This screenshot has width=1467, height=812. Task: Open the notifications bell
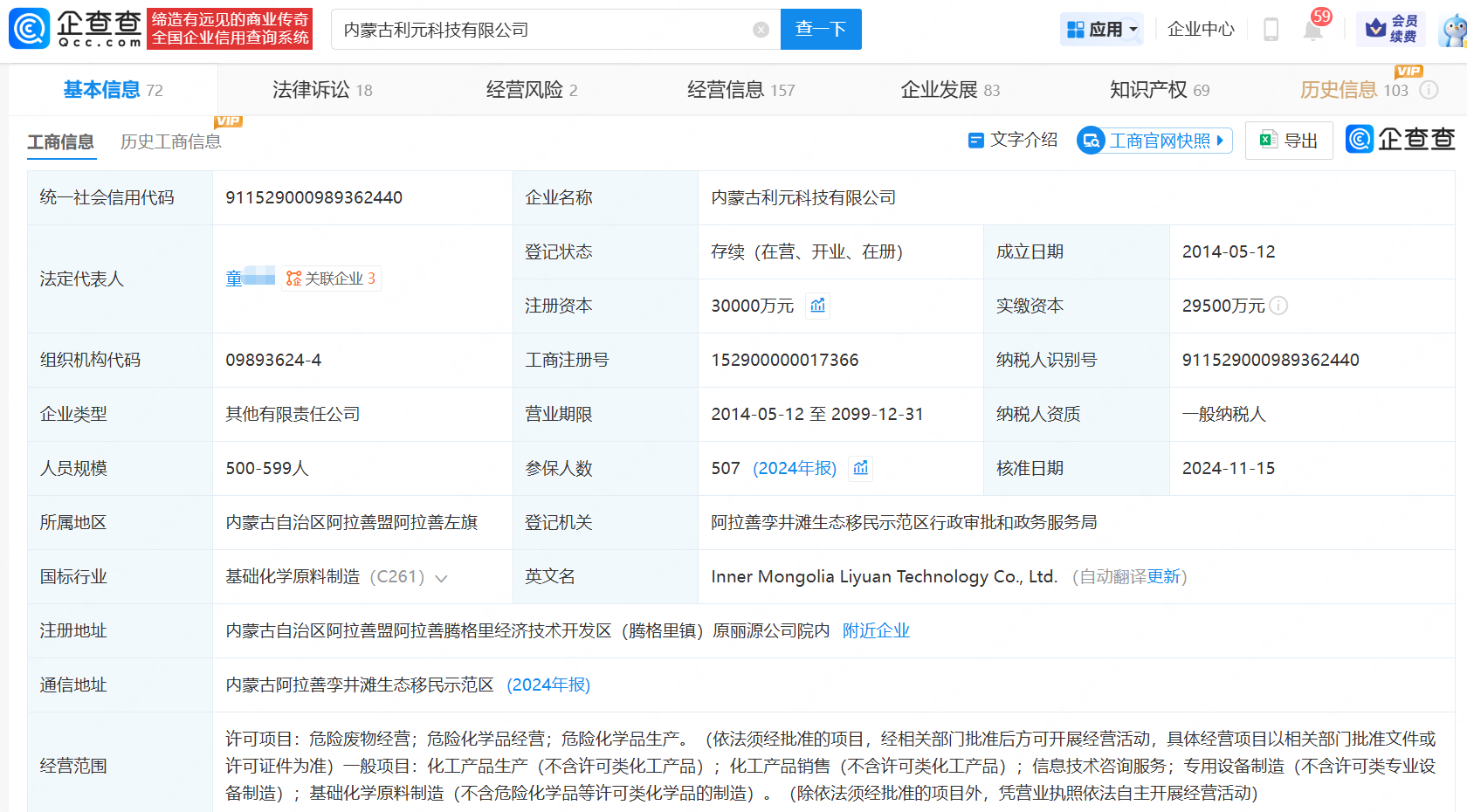pyautogui.click(x=1312, y=31)
